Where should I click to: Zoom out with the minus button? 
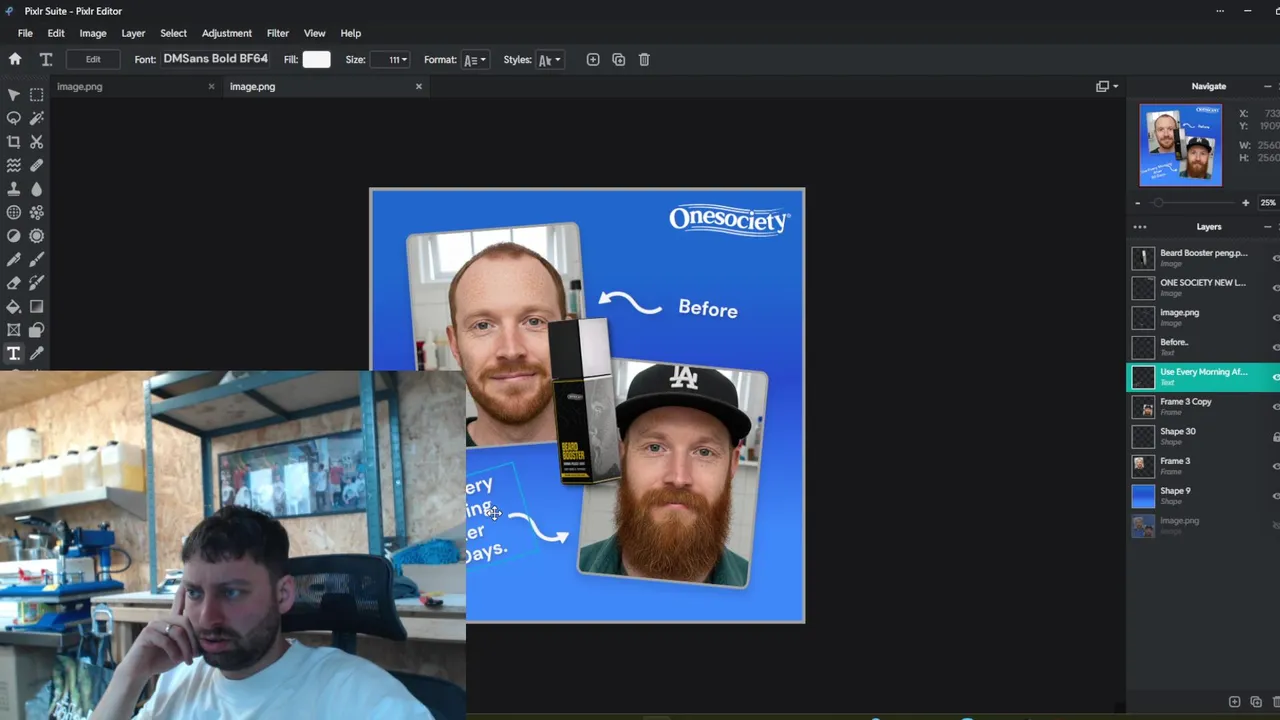pyautogui.click(x=1137, y=203)
